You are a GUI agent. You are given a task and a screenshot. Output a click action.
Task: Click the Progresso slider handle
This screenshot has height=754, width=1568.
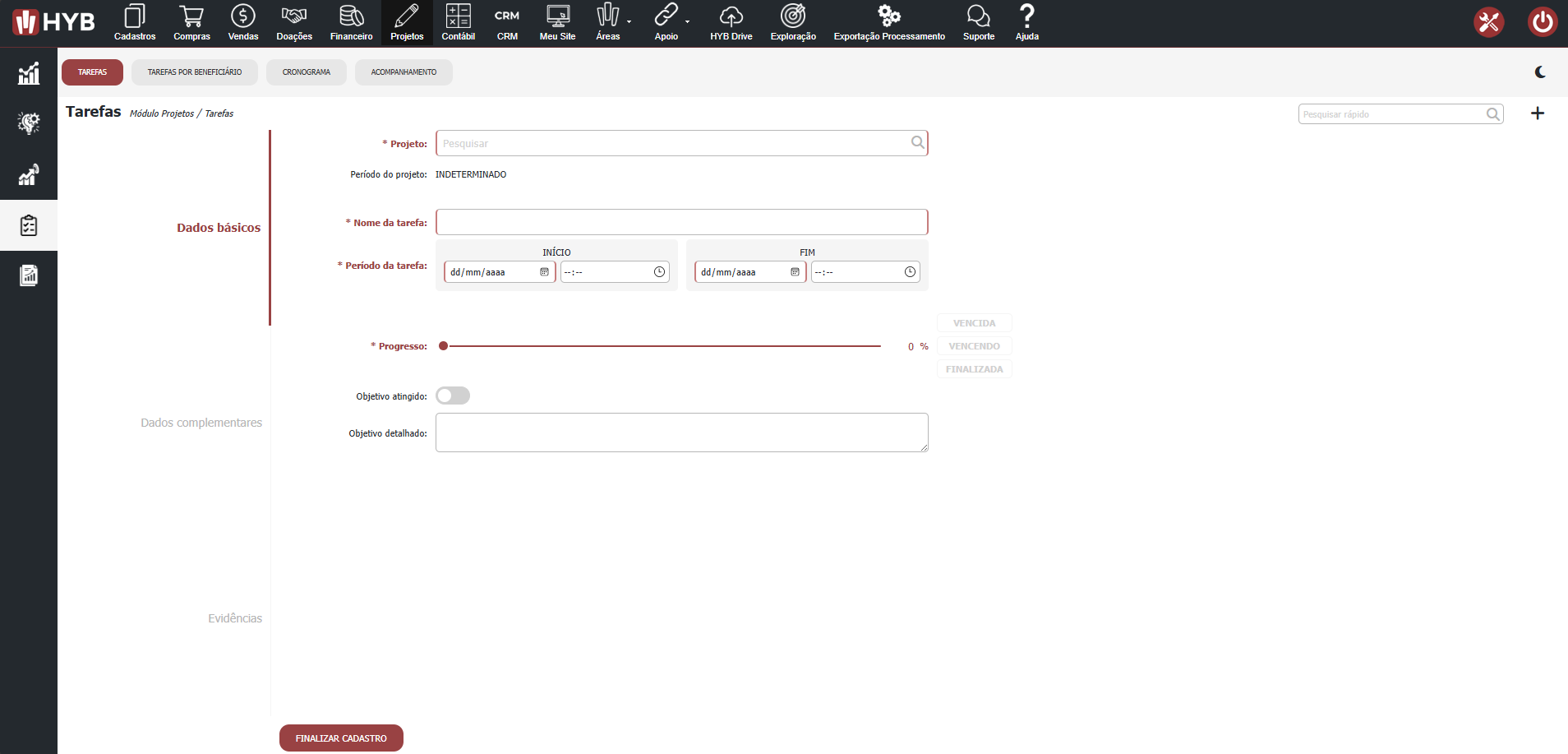[444, 346]
